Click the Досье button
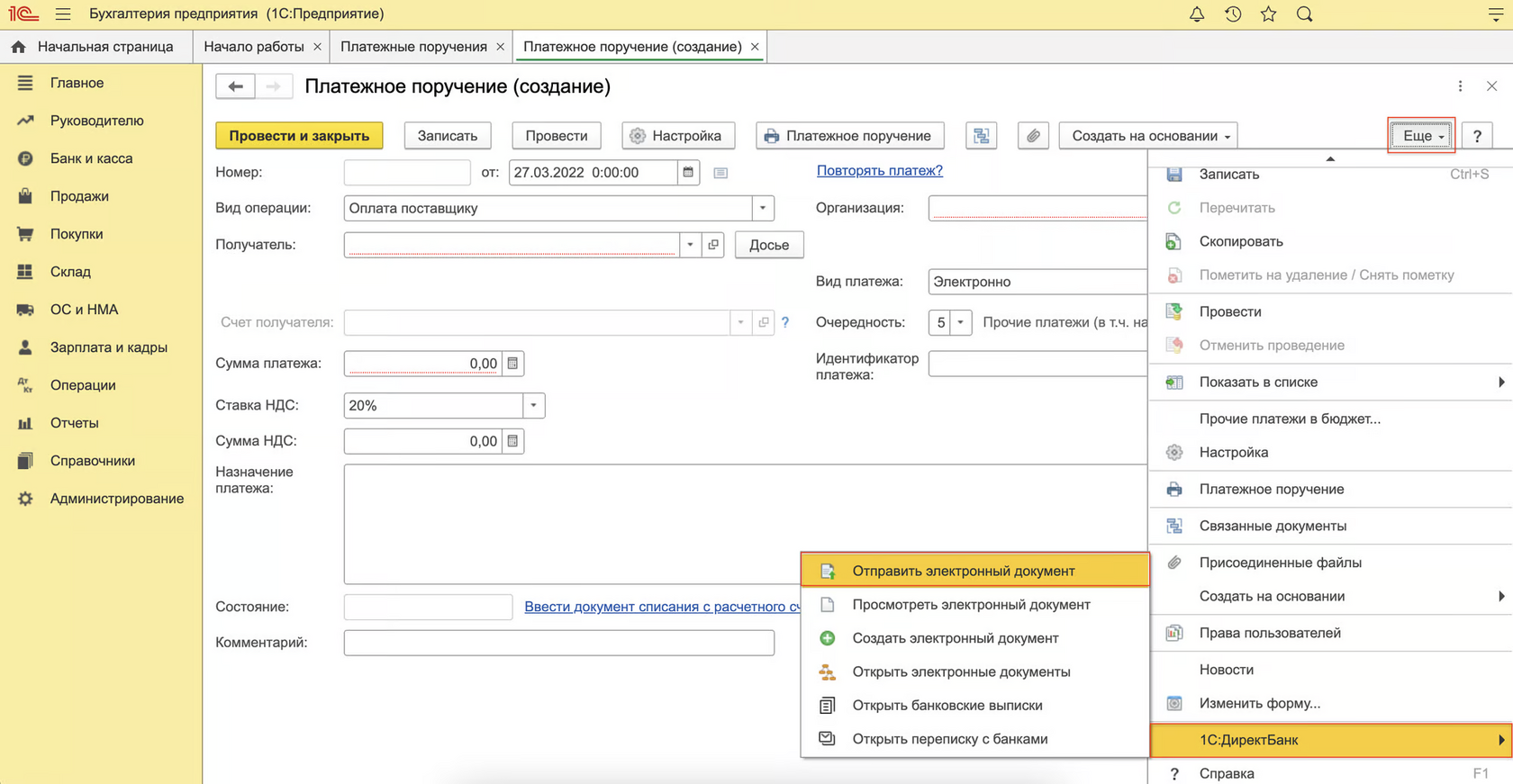 [x=769, y=245]
